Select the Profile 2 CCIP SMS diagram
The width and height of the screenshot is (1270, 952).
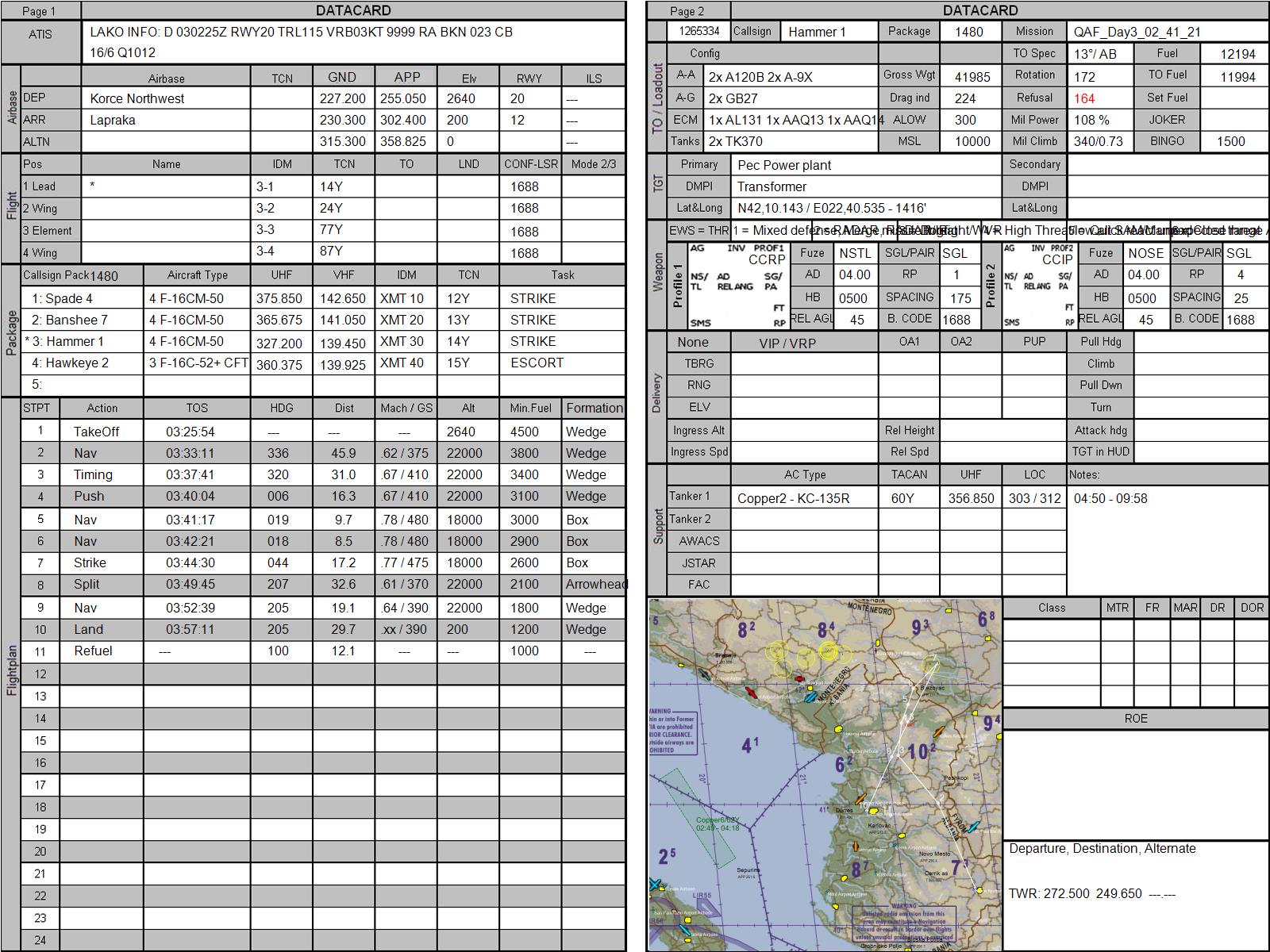pos(1039,286)
